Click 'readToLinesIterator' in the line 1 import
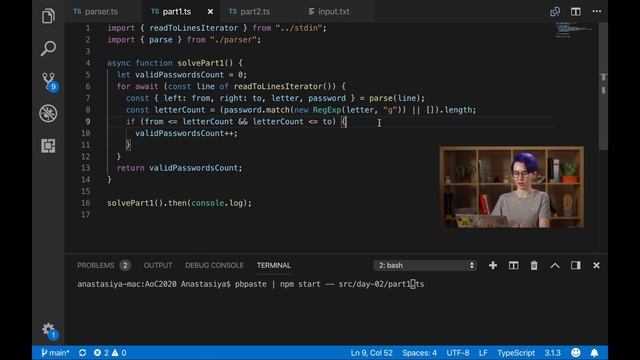Viewport: 640px width, 360px height. [193, 28]
